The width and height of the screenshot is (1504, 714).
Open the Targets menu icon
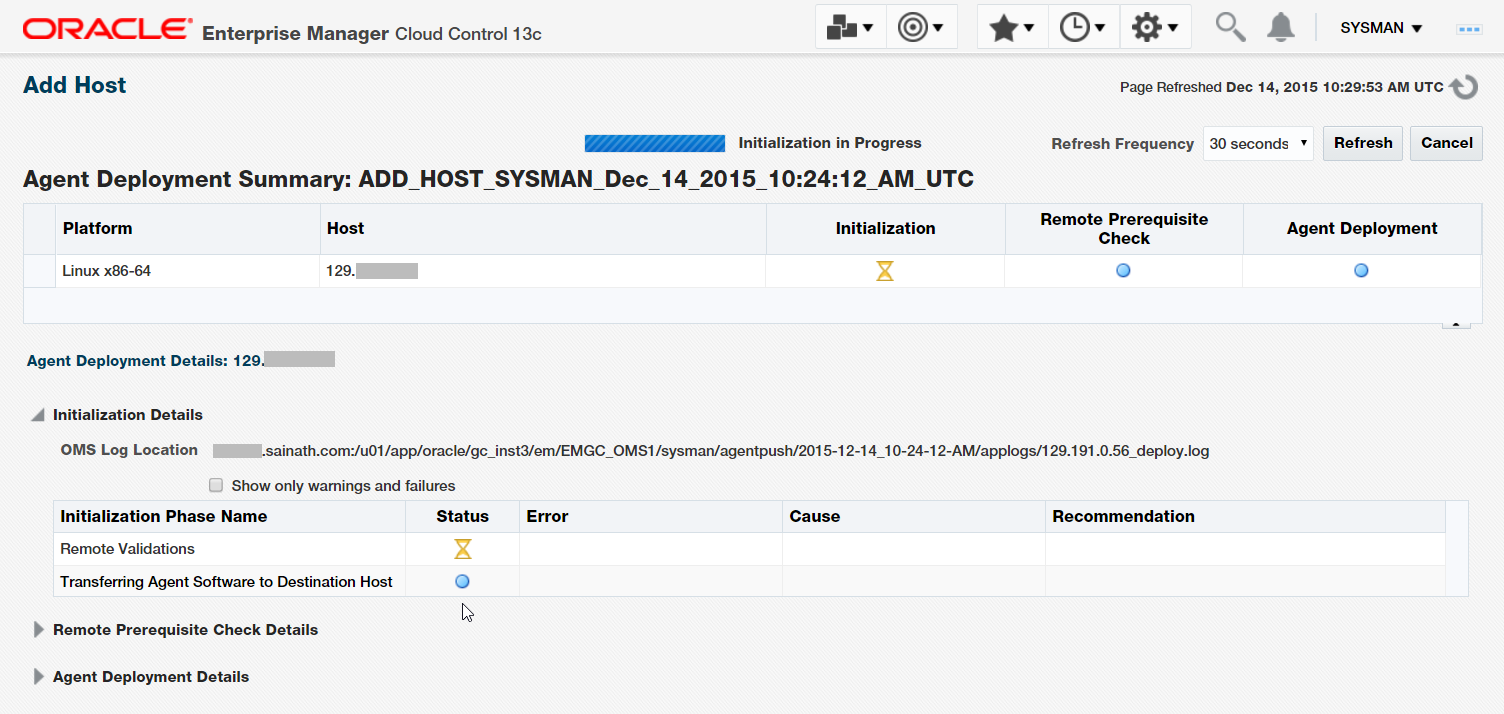click(x=921, y=28)
